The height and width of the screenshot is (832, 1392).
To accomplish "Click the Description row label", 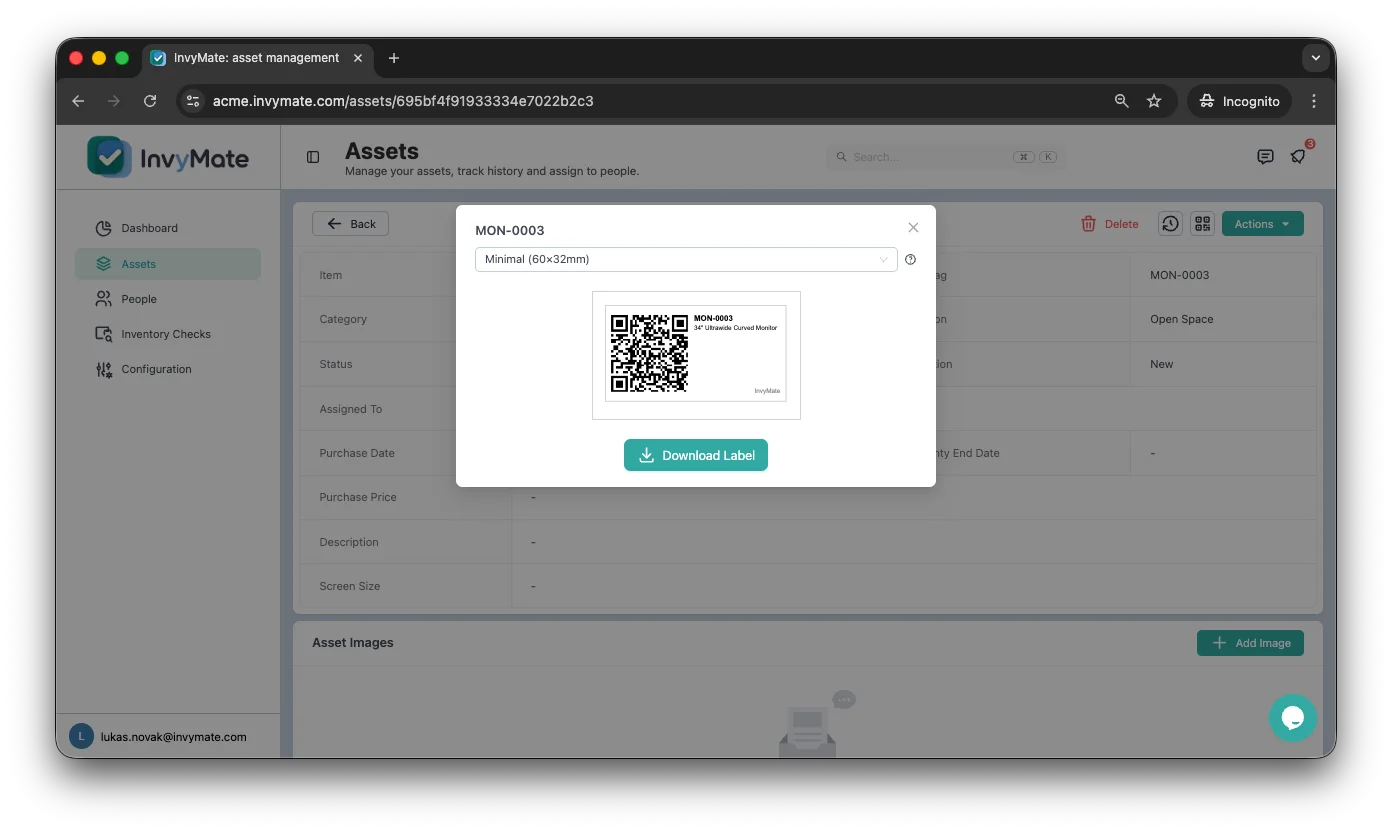I will coord(349,542).
